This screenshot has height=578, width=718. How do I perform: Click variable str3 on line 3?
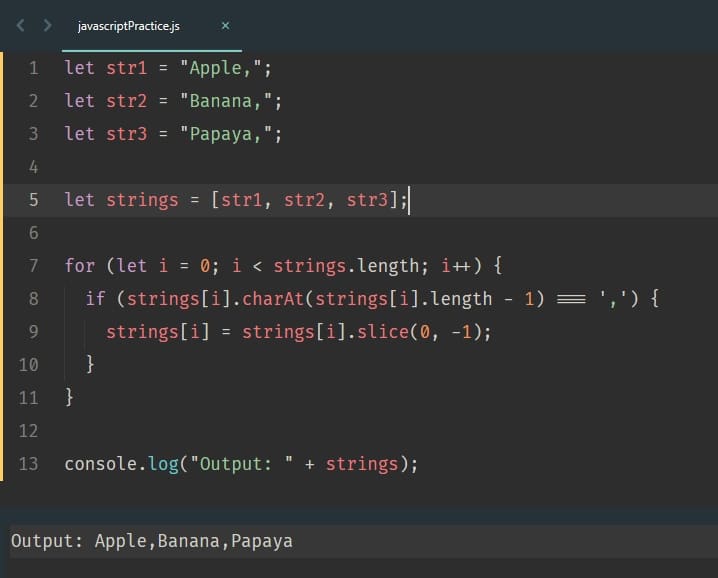click(x=127, y=134)
